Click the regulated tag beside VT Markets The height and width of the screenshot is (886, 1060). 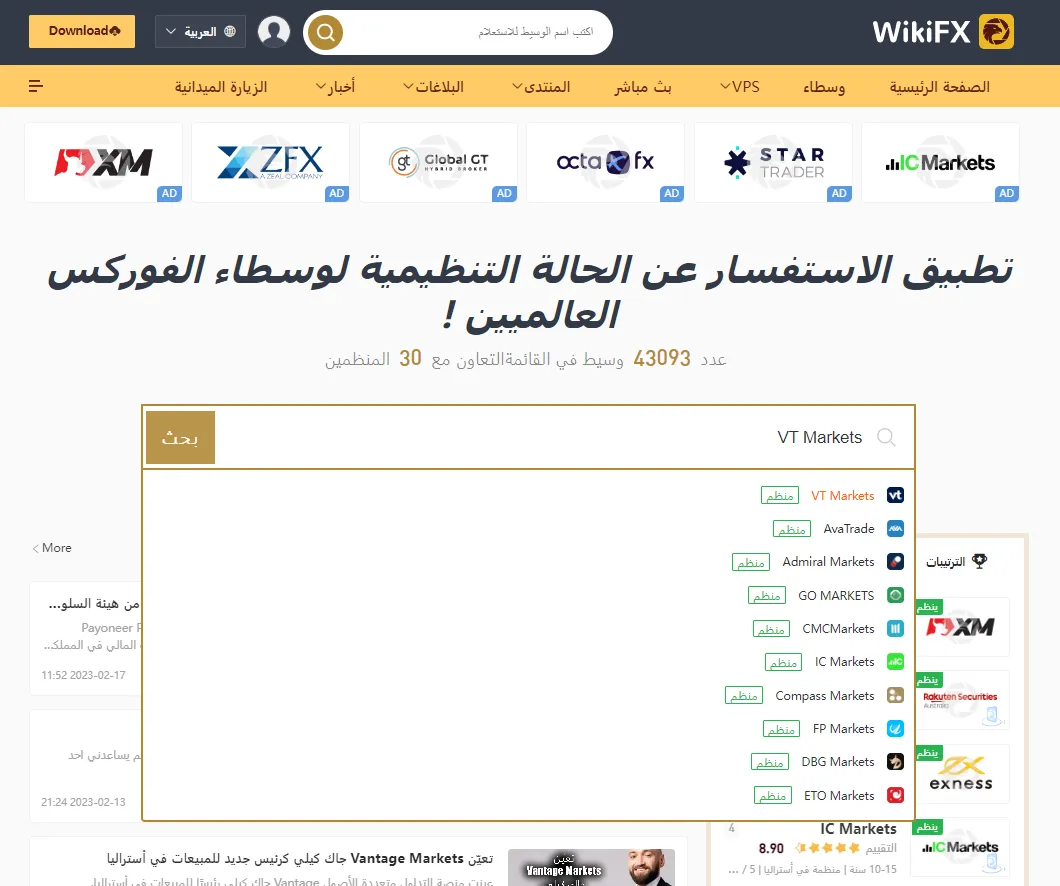(779, 495)
